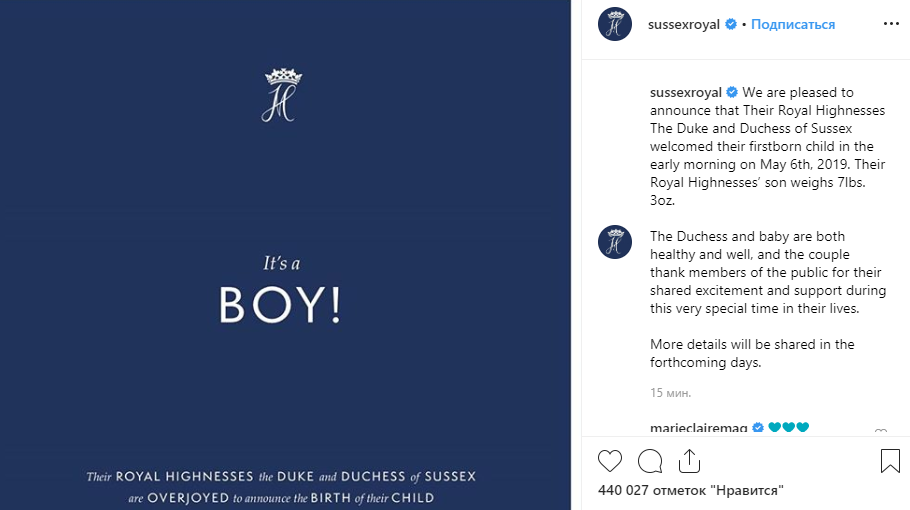910x510 pixels.
Task: Like the post with the heart icon
Action: coord(609,461)
